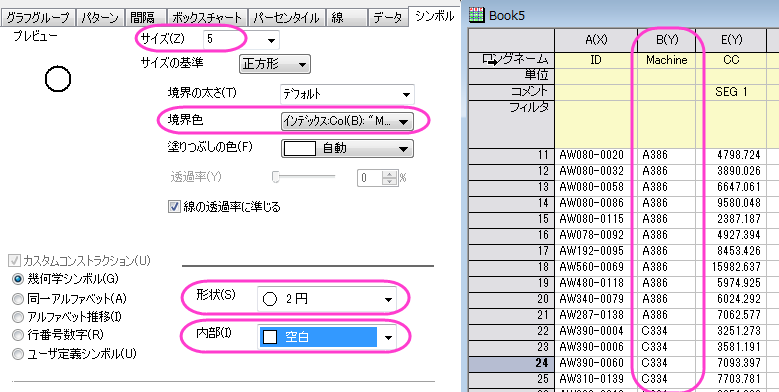Select 幾何学シンボル(G) radio button
This screenshot has width=779, height=392.
tap(18, 279)
